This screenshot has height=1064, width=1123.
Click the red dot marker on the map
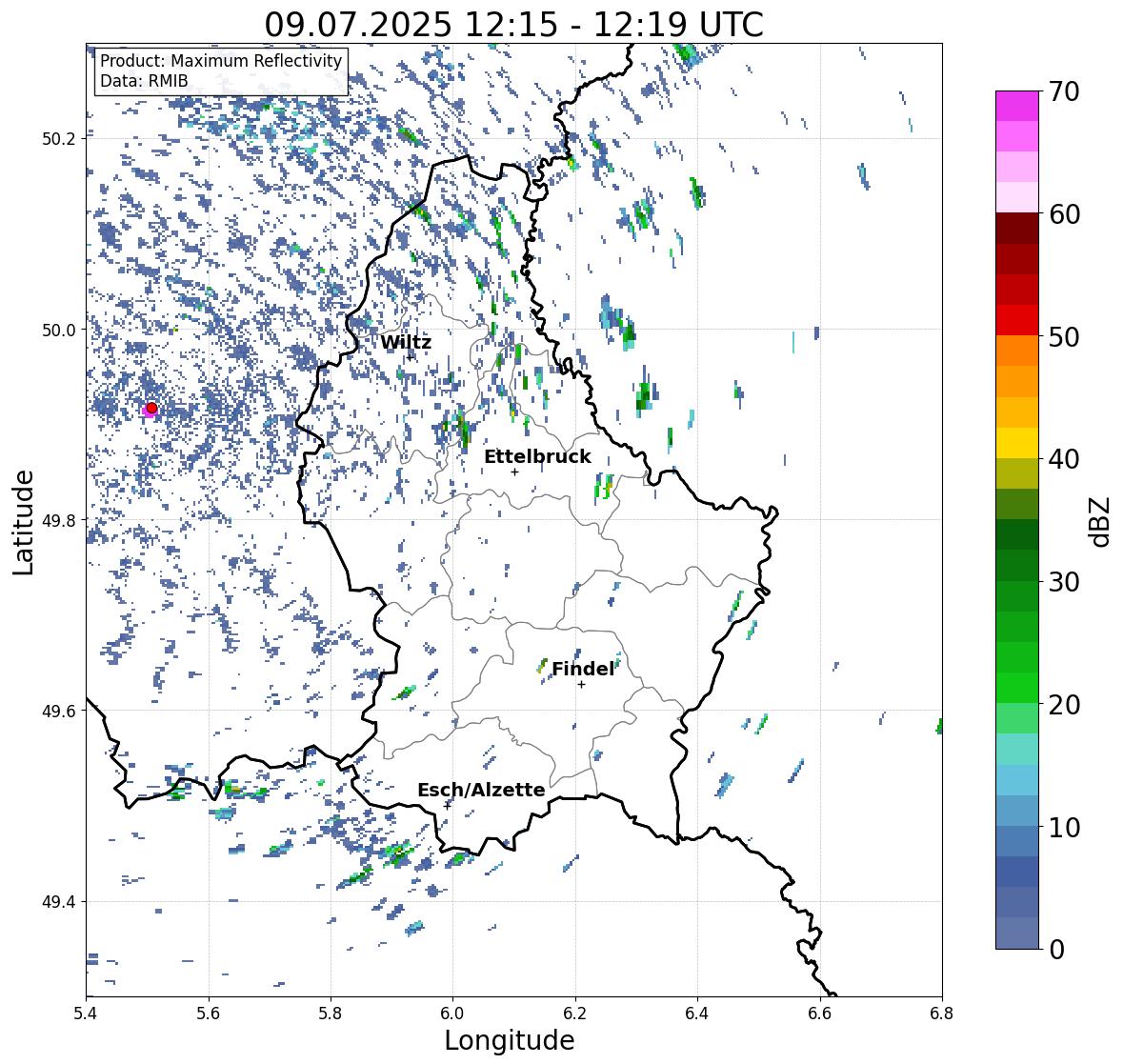151,408
